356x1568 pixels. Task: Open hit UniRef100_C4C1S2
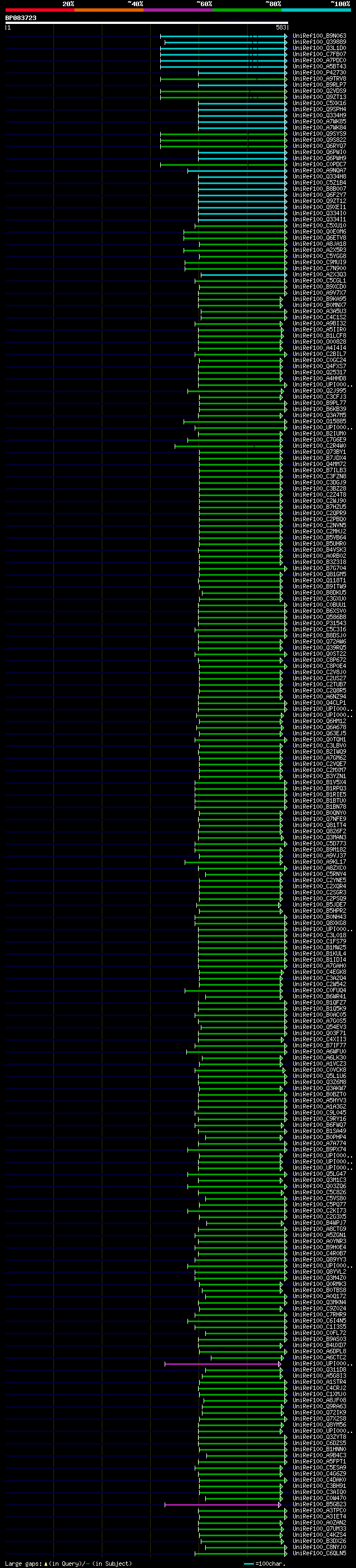pos(319,317)
